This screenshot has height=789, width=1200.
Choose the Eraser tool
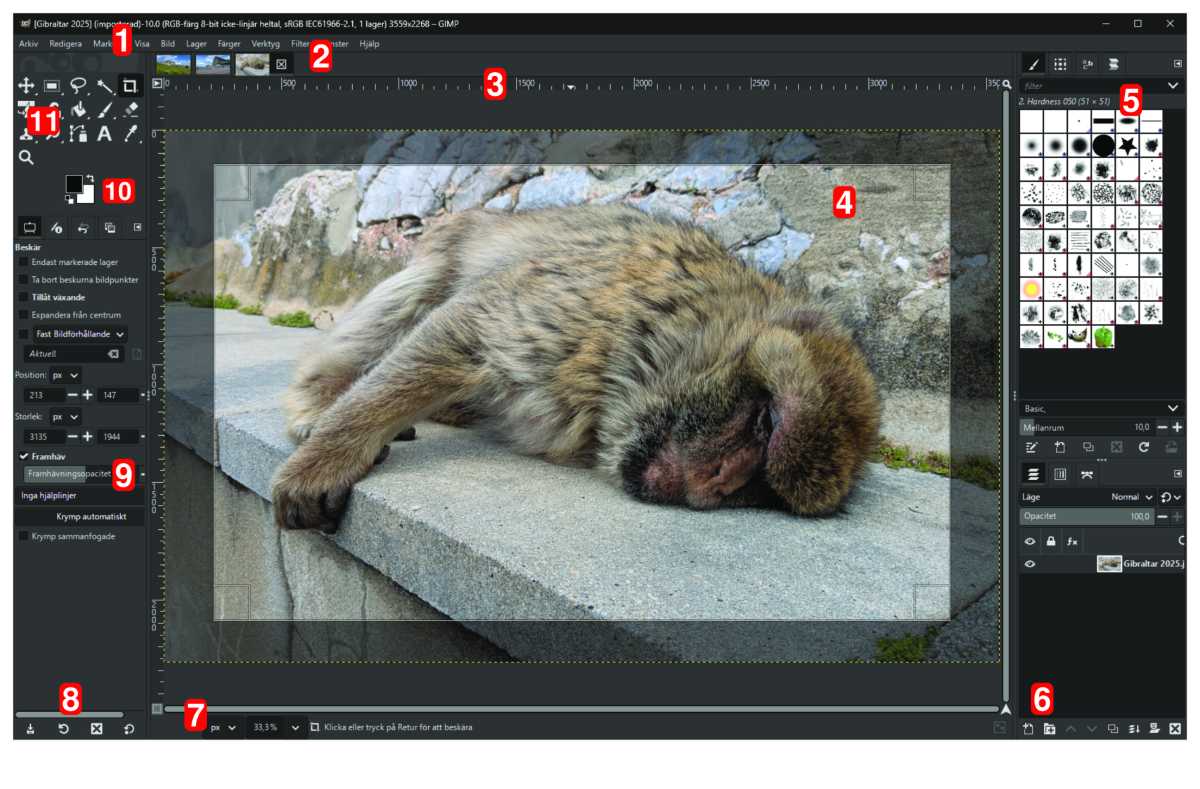point(130,110)
